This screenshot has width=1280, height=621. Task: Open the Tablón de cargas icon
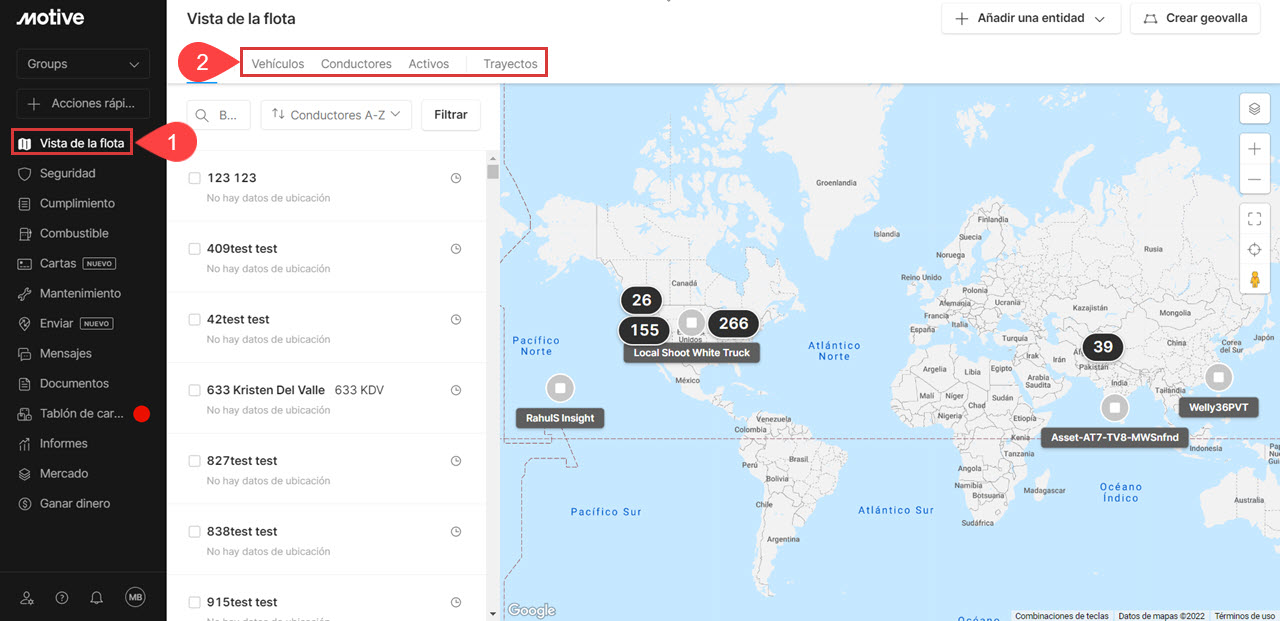(25, 413)
